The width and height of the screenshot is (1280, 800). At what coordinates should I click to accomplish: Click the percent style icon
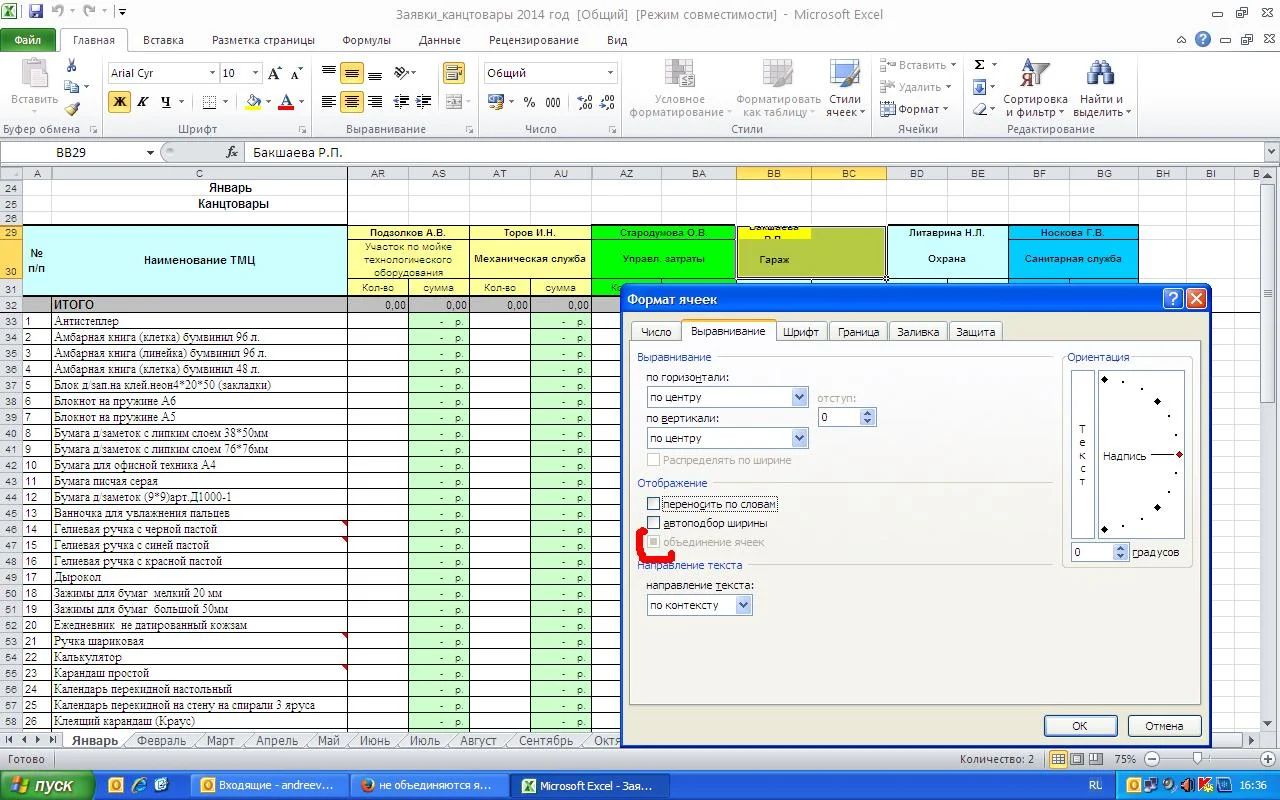[x=528, y=102]
